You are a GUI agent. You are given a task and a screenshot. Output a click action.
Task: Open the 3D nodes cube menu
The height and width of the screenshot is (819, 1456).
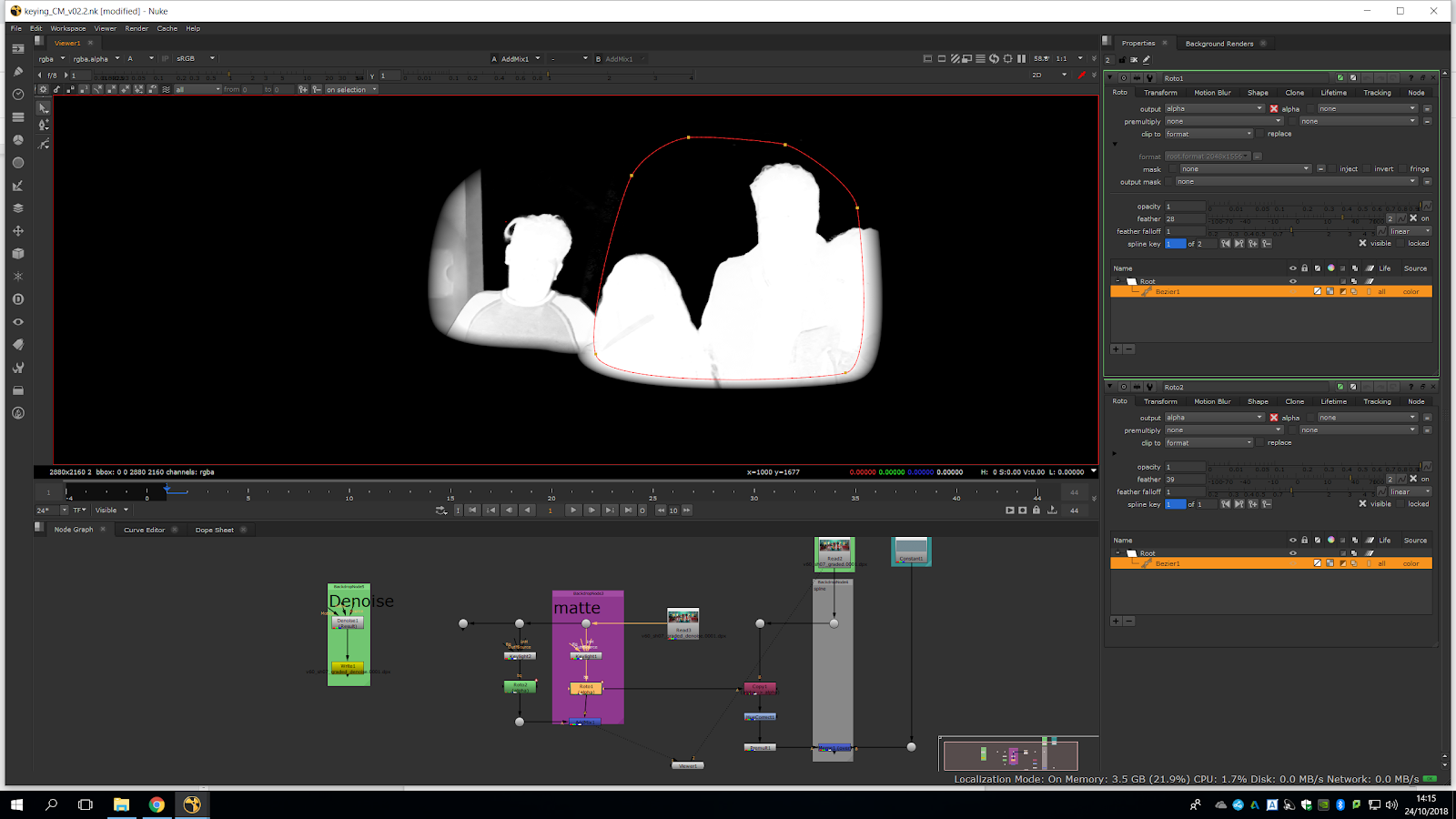17,254
